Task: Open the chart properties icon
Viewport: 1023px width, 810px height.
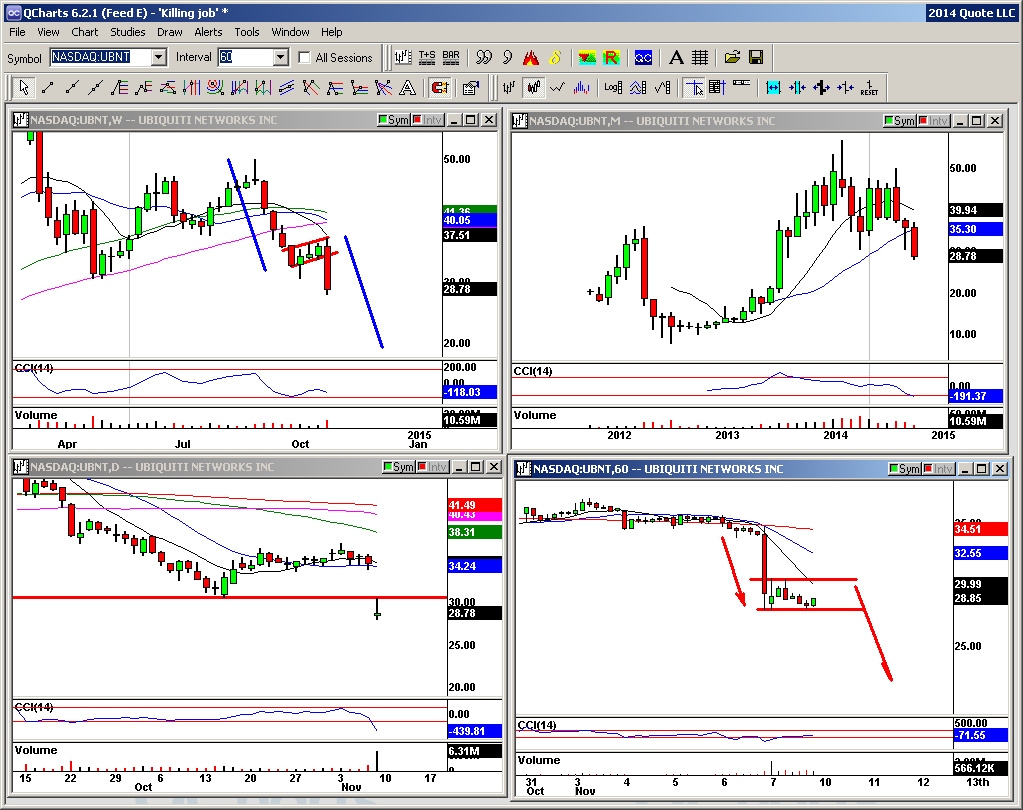Action: (x=470, y=87)
